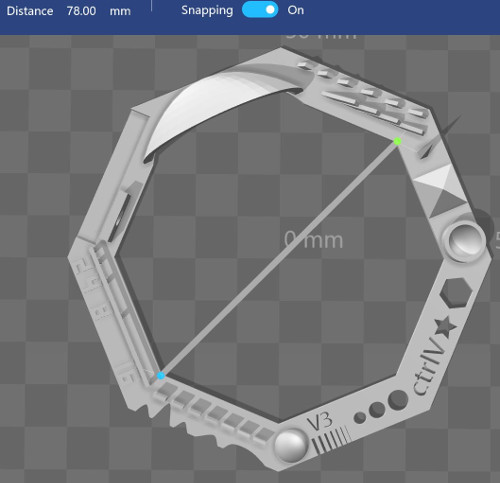Select the blue measurement endpoint
This screenshot has width=500, height=483.
click(x=161, y=376)
